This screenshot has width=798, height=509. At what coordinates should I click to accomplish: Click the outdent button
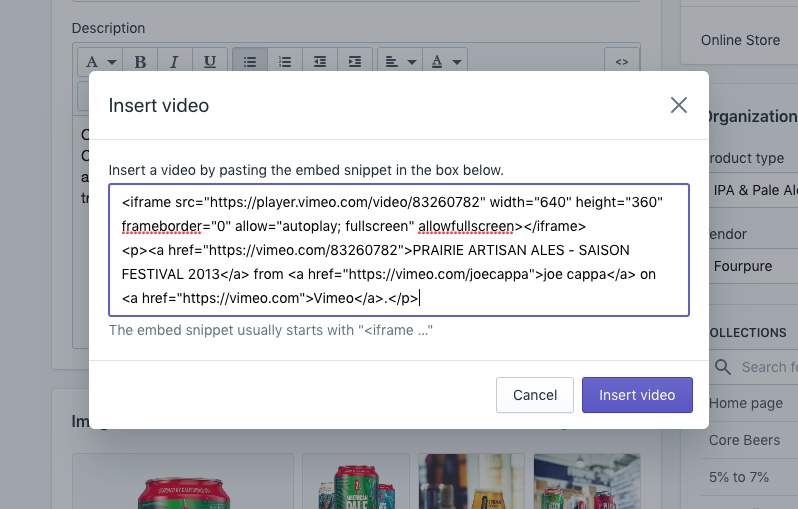[320, 62]
